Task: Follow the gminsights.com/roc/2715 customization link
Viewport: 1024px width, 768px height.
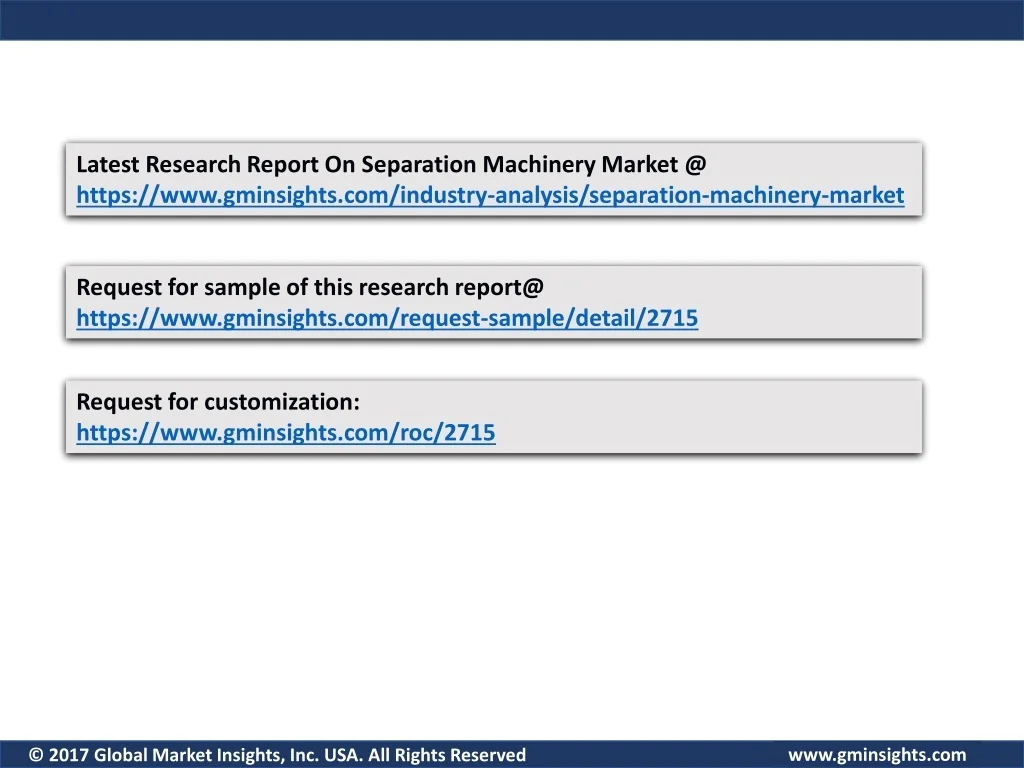Action: [x=285, y=433]
